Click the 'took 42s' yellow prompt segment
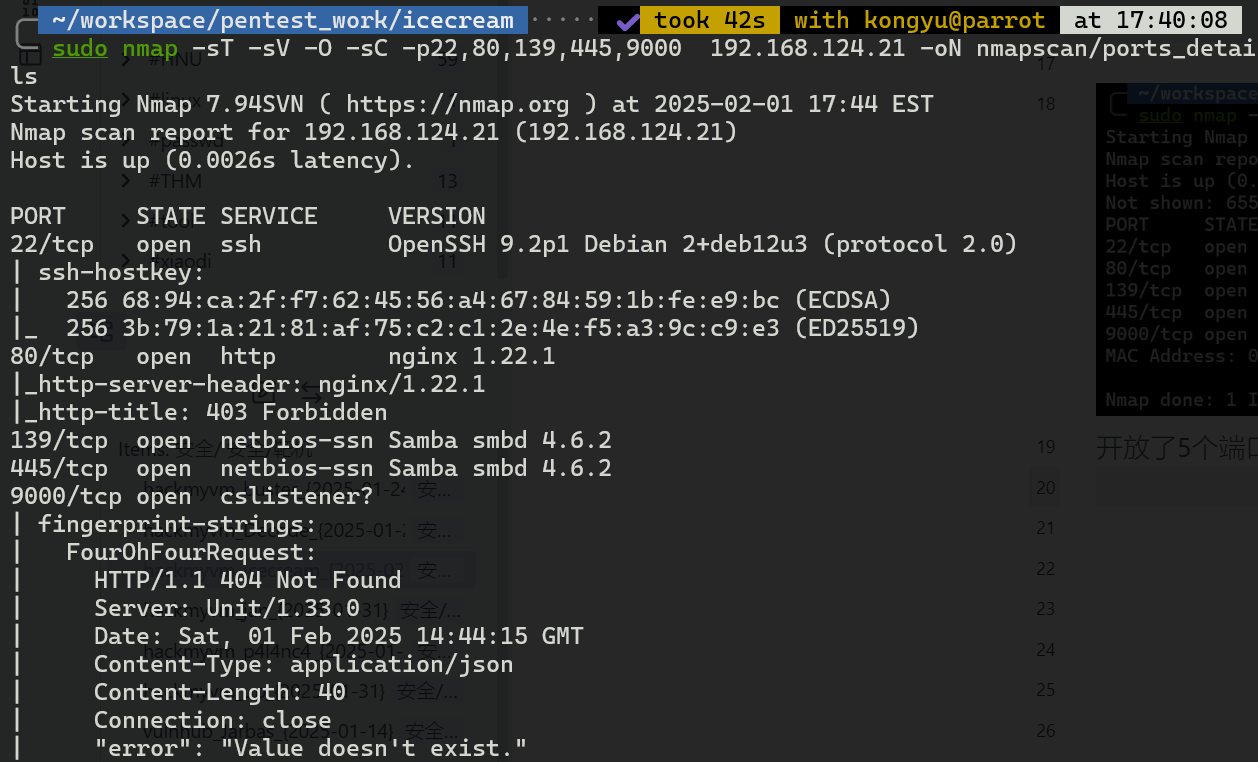The width and height of the screenshot is (1258, 762). (709, 20)
